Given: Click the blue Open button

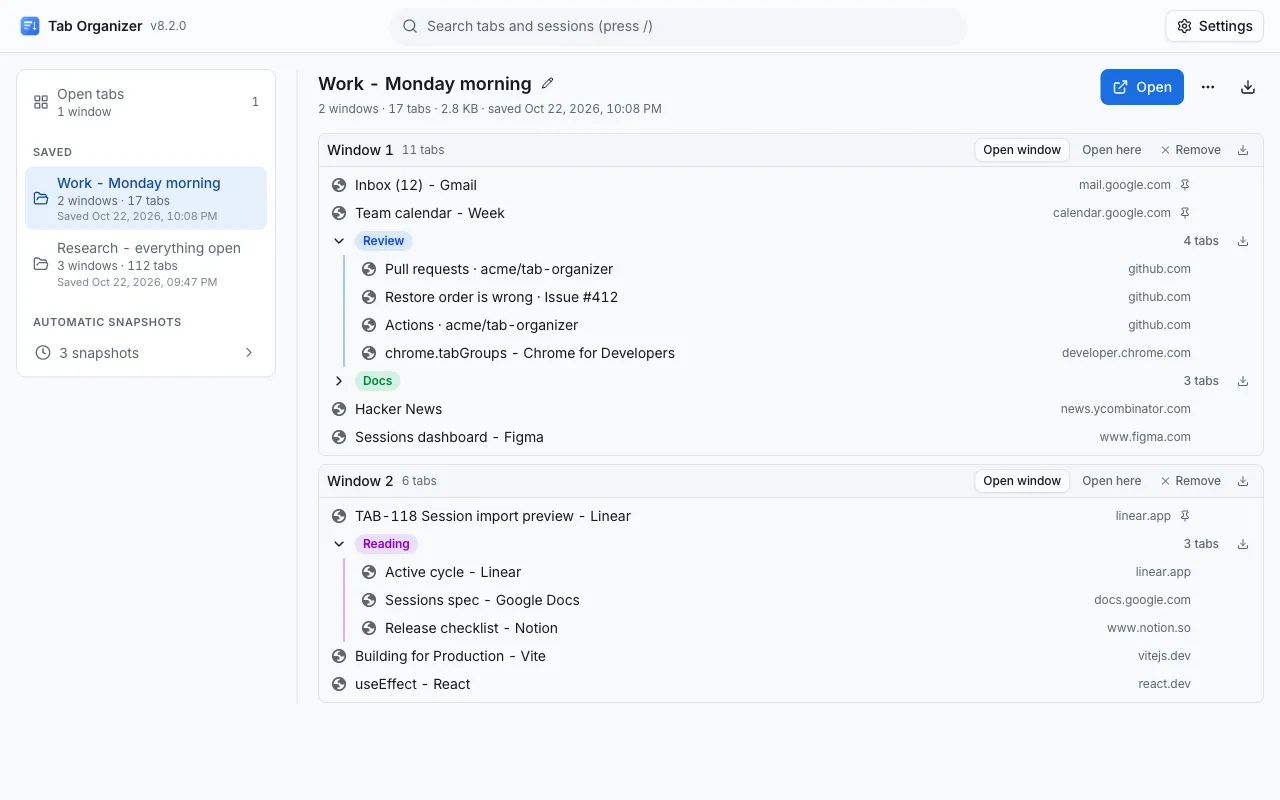Looking at the screenshot, I should coord(1142,87).
